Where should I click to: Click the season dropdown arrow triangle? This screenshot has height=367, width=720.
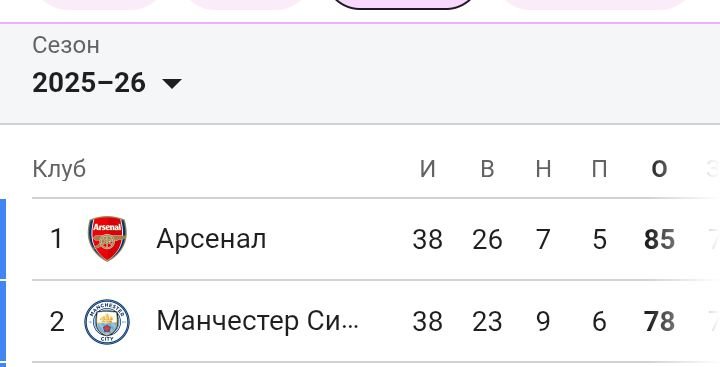172,84
